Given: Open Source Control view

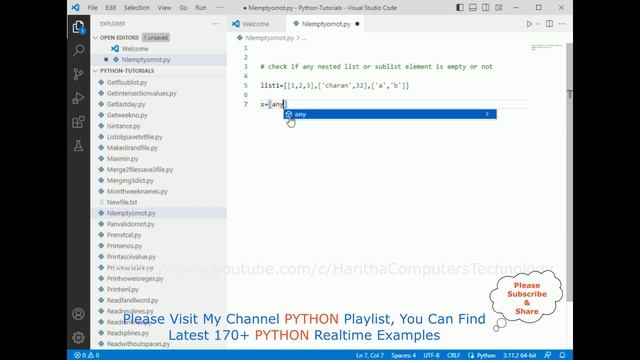Looking at the screenshot, I should click(78, 74).
